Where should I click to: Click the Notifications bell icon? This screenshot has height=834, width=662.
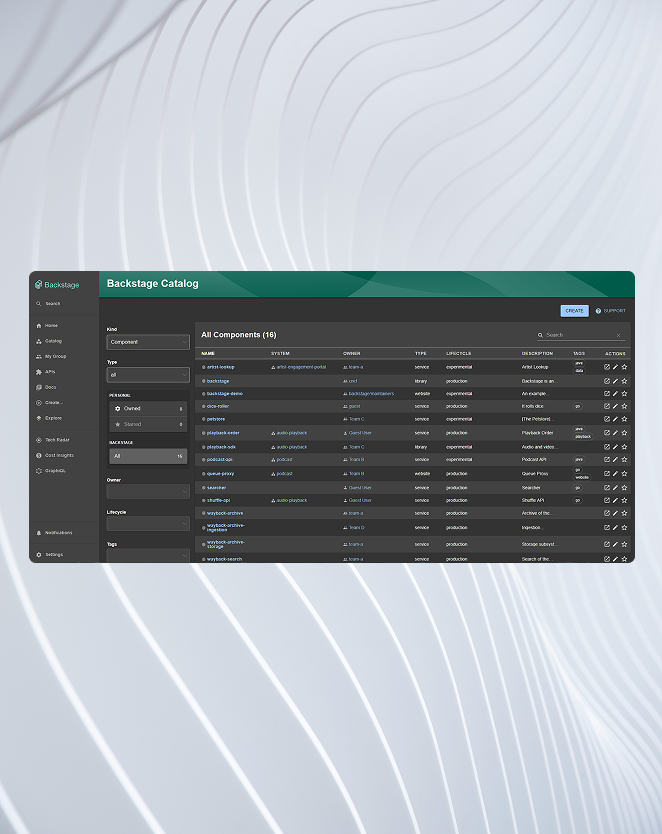coord(39,532)
